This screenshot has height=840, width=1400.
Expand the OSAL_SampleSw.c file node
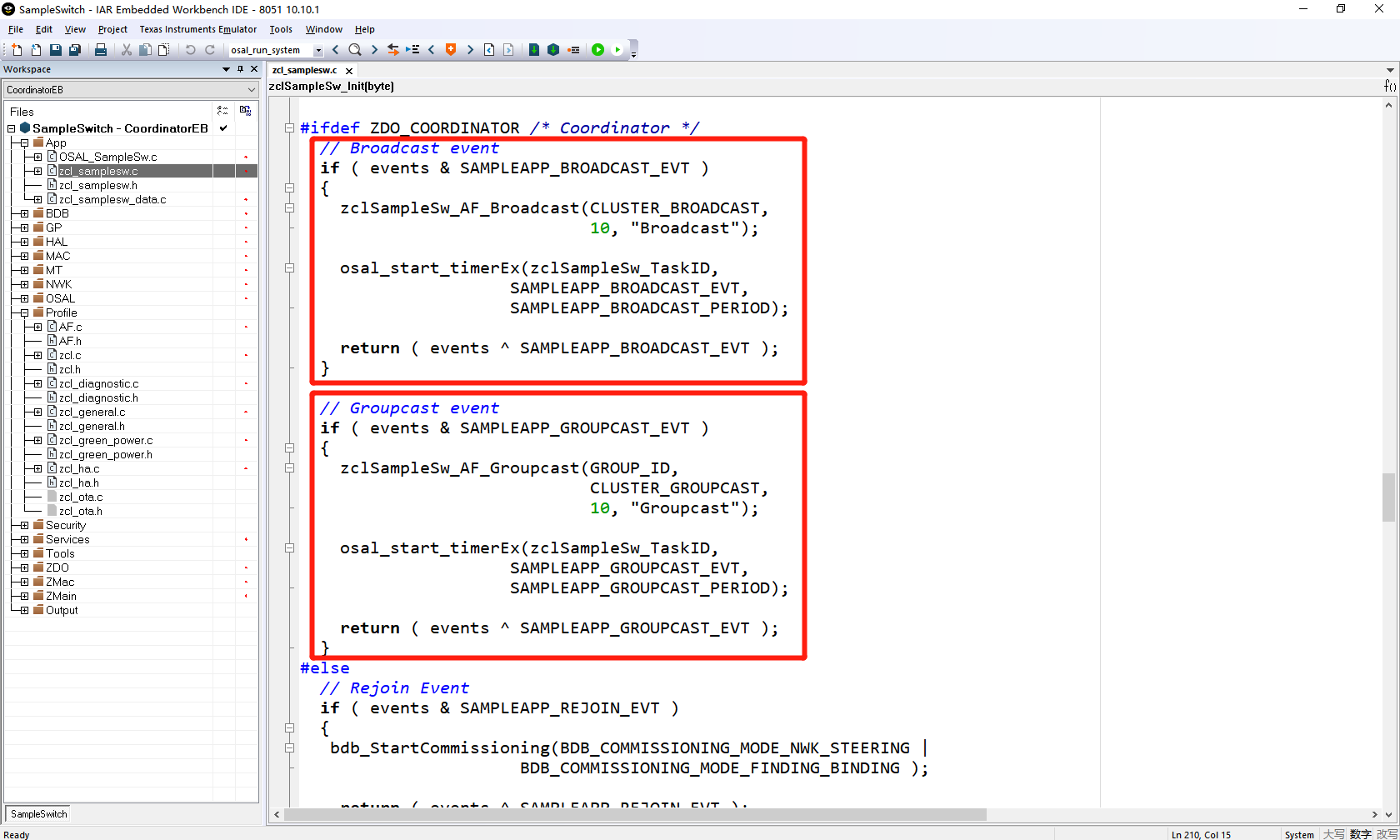point(37,157)
